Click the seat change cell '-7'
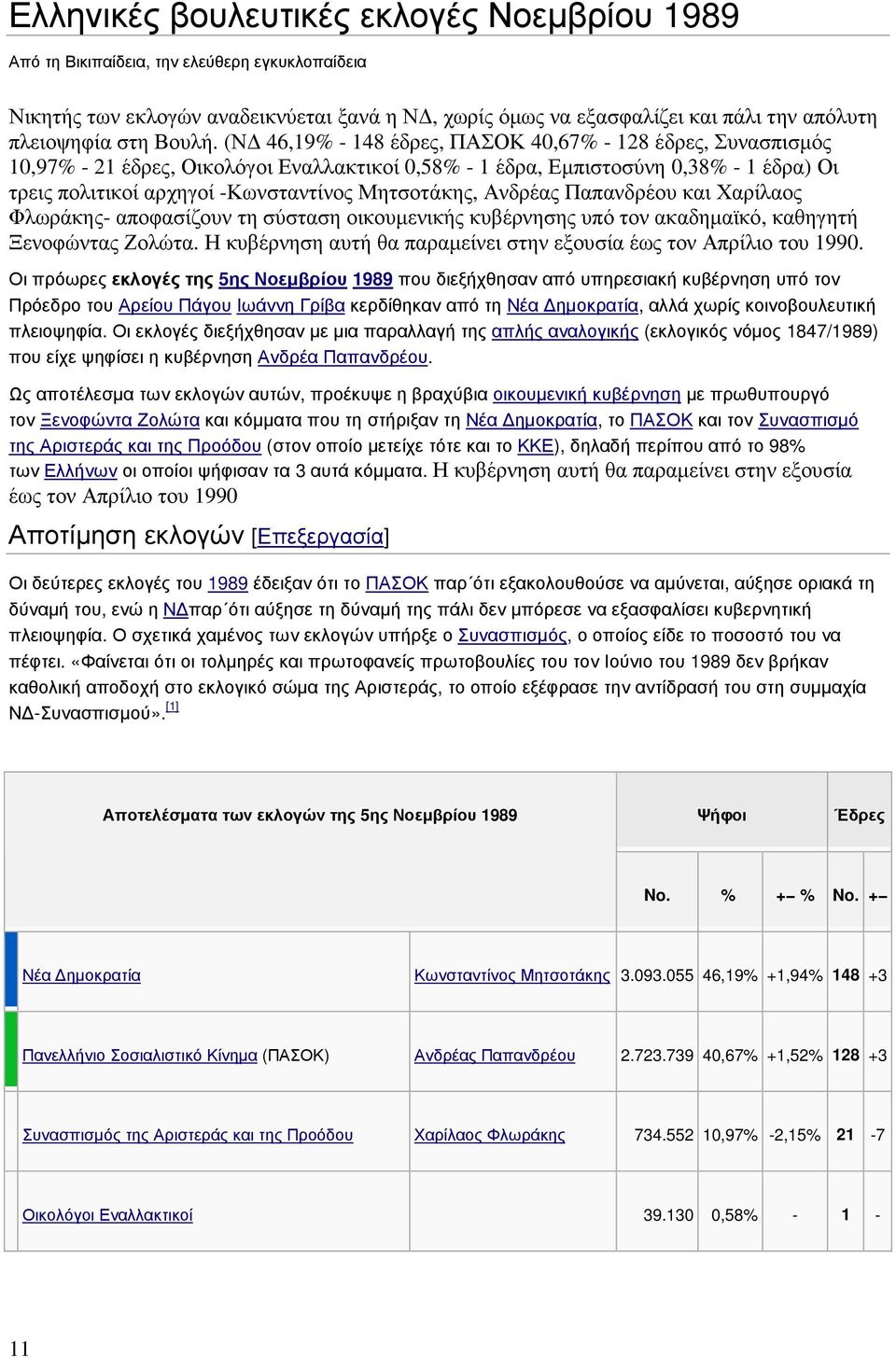 (877, 1135)
